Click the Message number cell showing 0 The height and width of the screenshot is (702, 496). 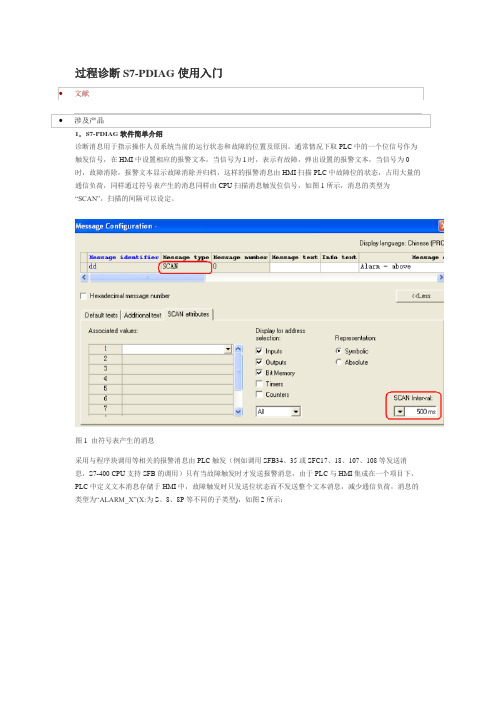(240, 266)
